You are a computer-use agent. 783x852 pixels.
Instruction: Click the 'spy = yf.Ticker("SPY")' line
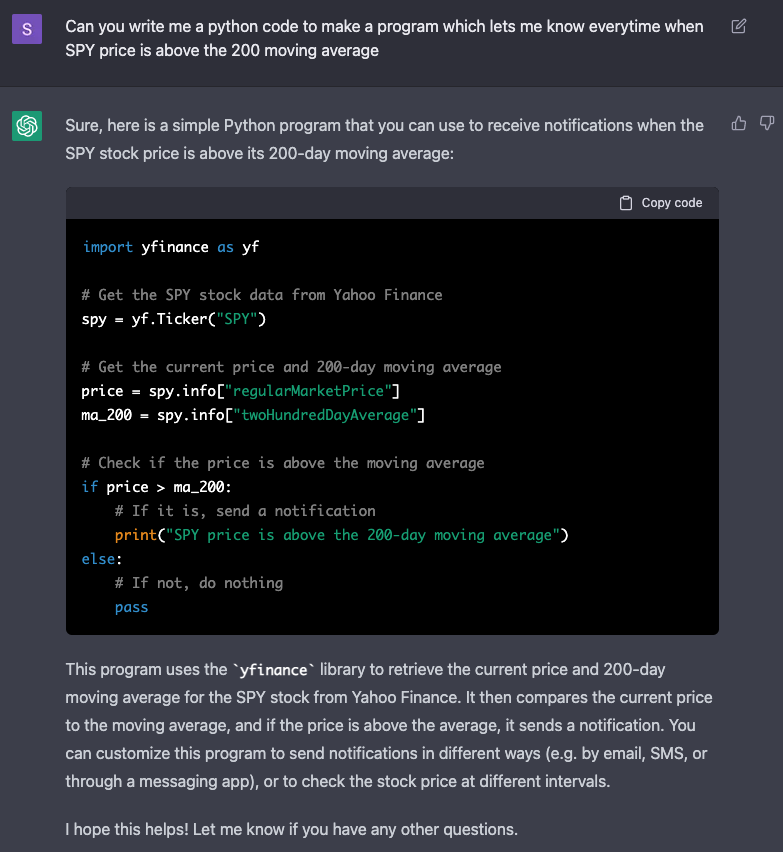coord(174,319)
